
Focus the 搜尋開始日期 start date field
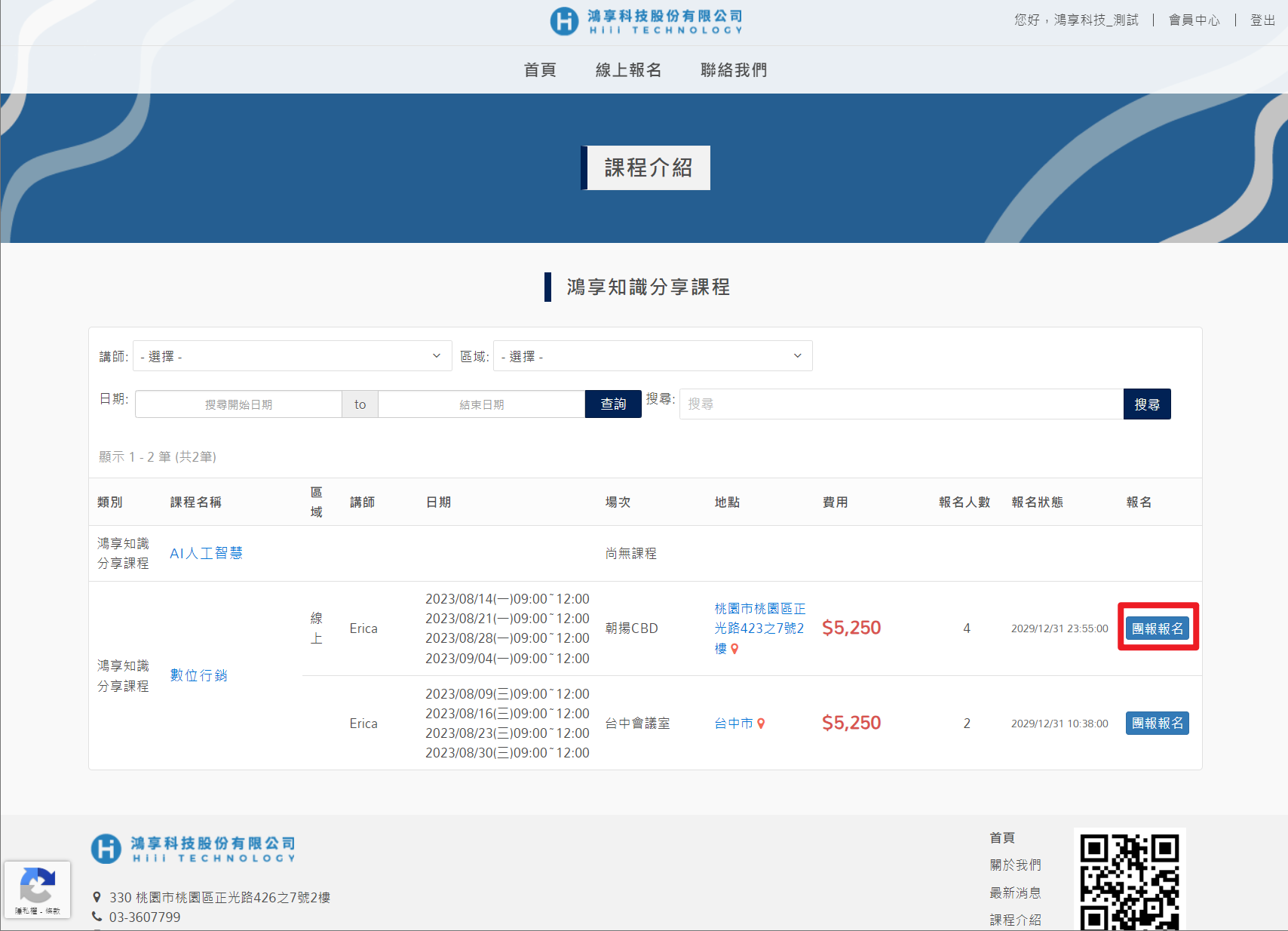[x=238, y=404]
